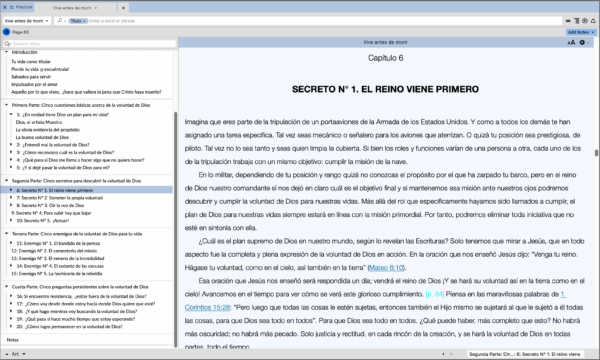Expand 8: Secreto N° 3 Oír la voz de Dios
The image size is (600, 360).
(11, 205)
